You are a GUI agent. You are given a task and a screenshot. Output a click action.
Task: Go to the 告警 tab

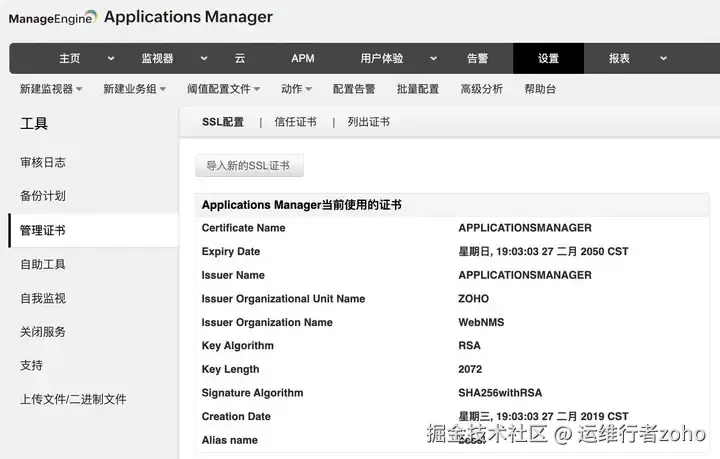coord(477,58)
